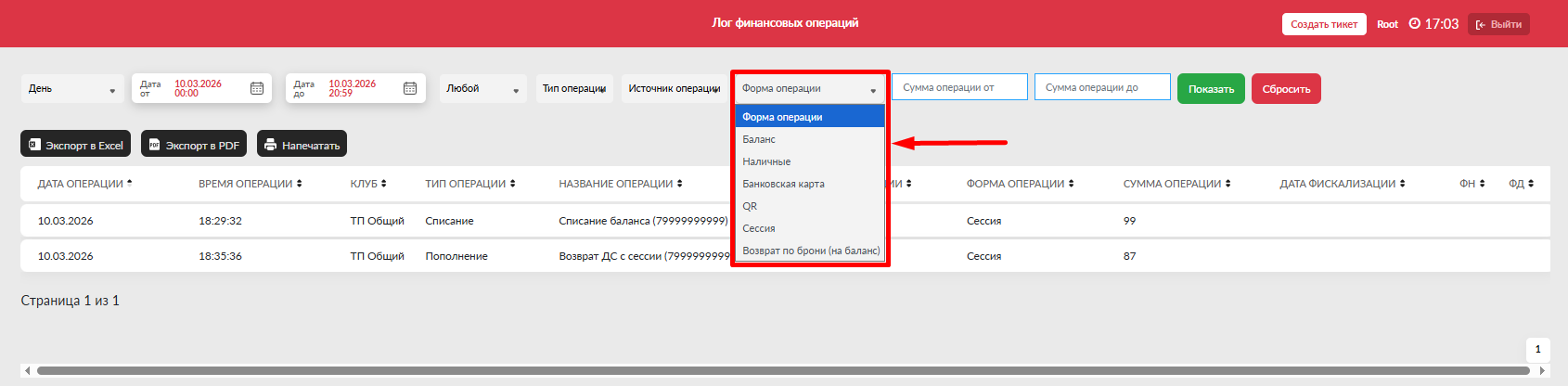The image size is (1568, 386).
Task: Expand the Любой dropdown
Action: (482, 89)
